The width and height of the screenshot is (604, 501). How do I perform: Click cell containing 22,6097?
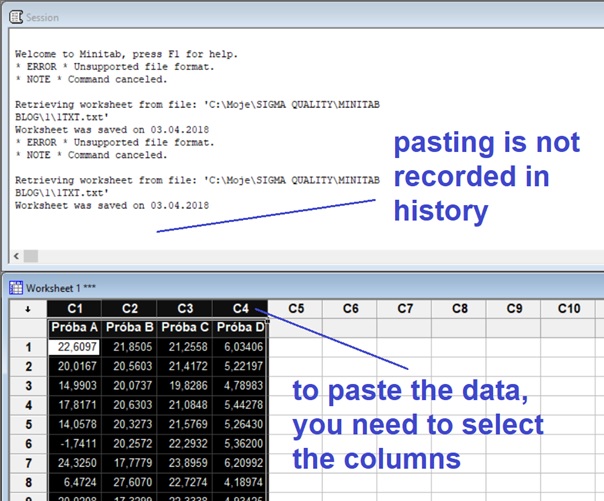pos(75,348)
